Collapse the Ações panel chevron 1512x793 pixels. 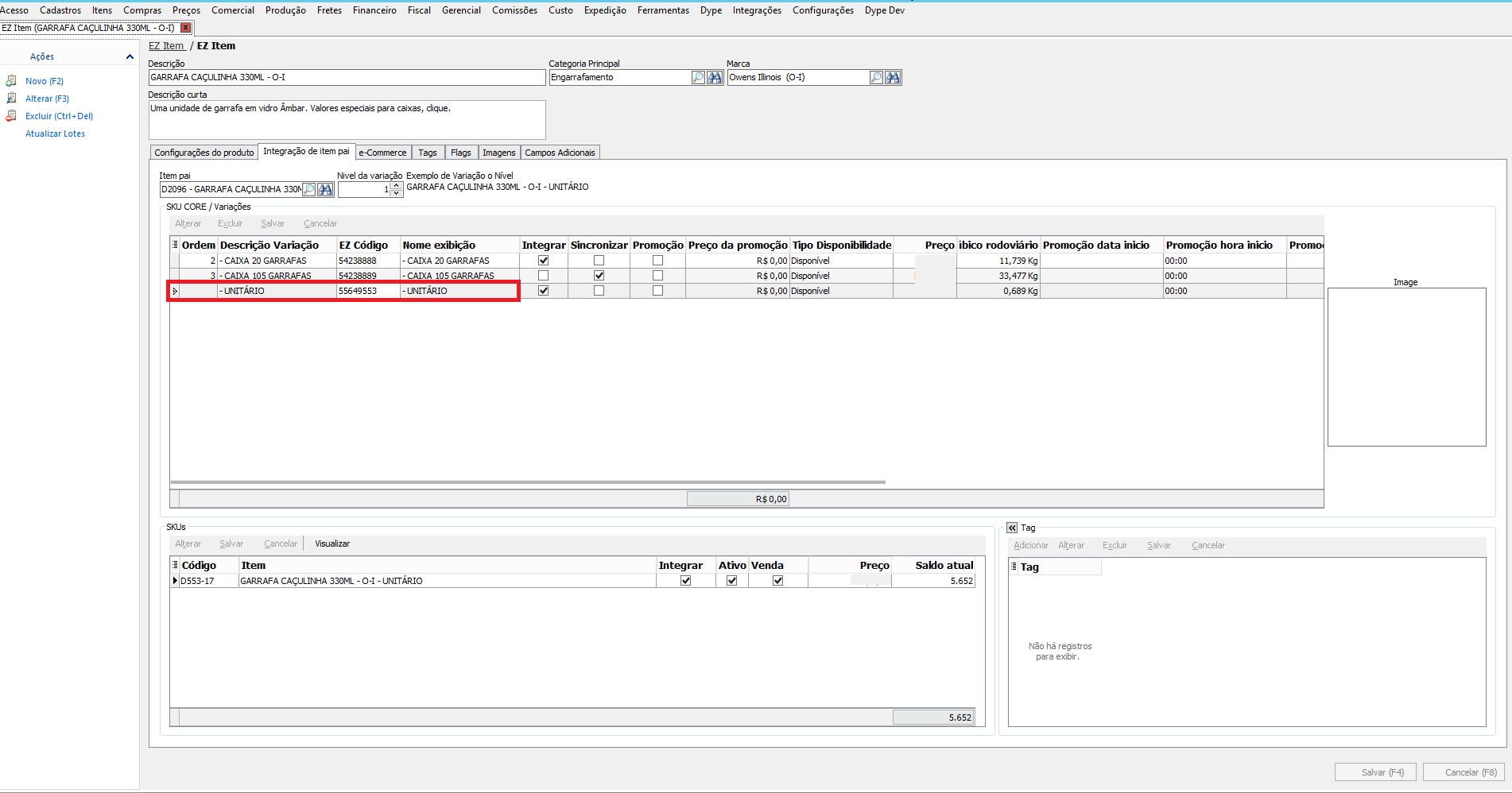[130, 56]
